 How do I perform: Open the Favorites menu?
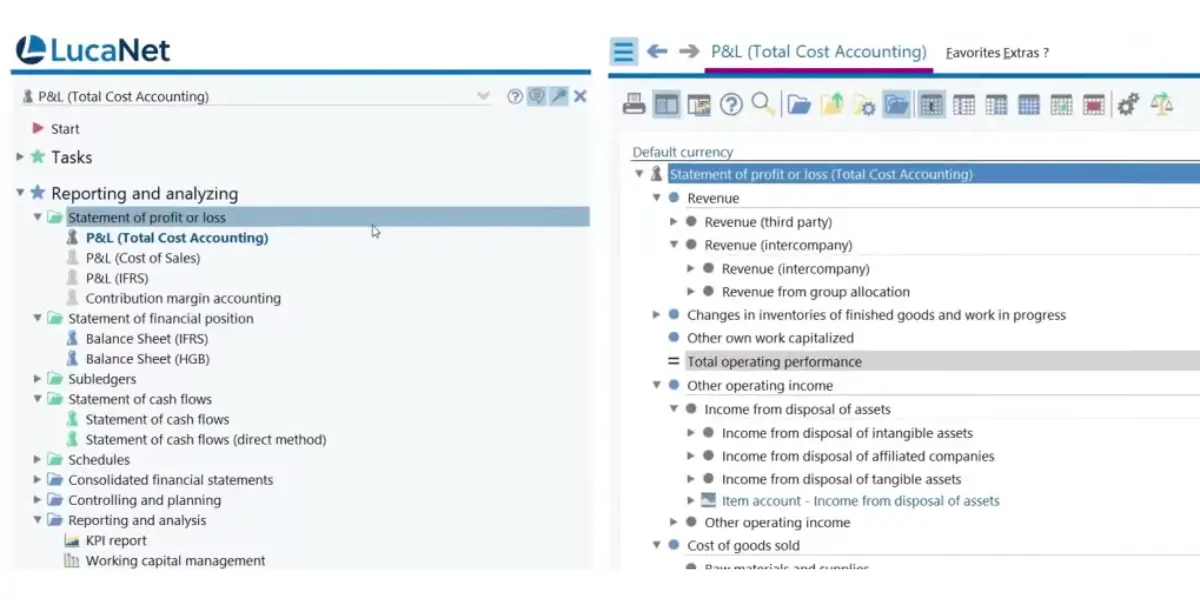point(973,52)
